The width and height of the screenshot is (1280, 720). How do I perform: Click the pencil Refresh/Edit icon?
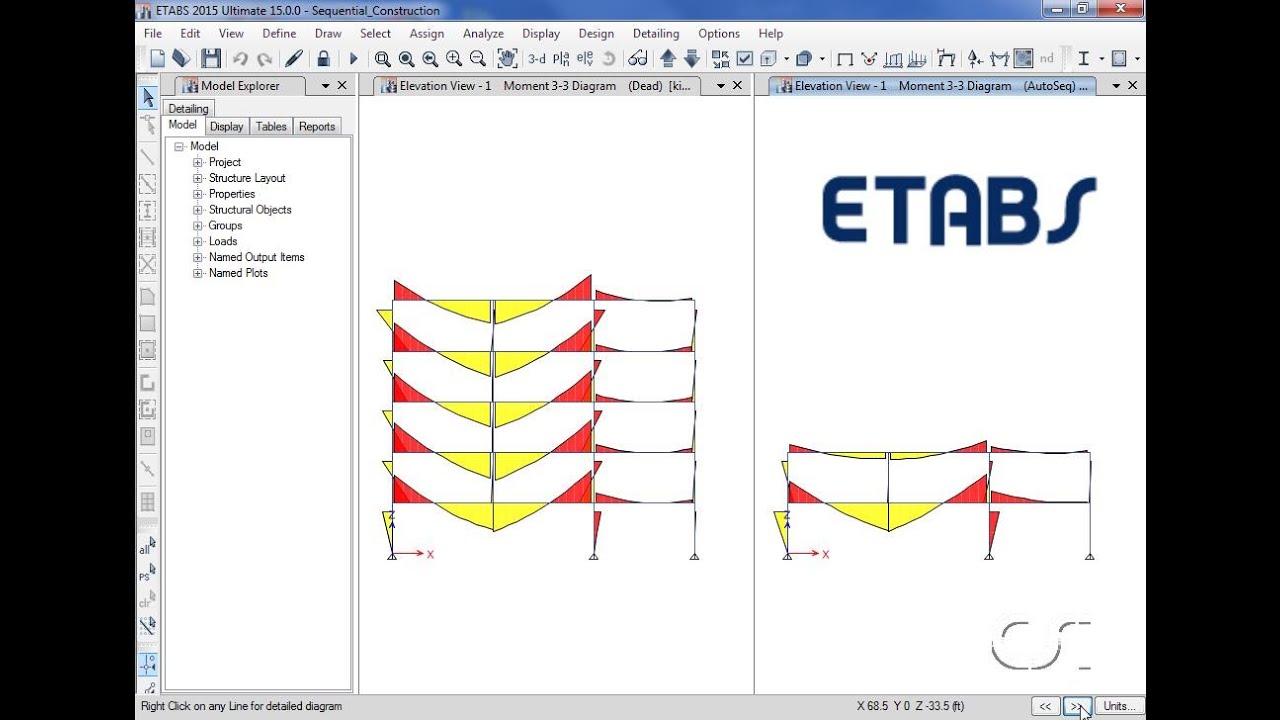294,59
